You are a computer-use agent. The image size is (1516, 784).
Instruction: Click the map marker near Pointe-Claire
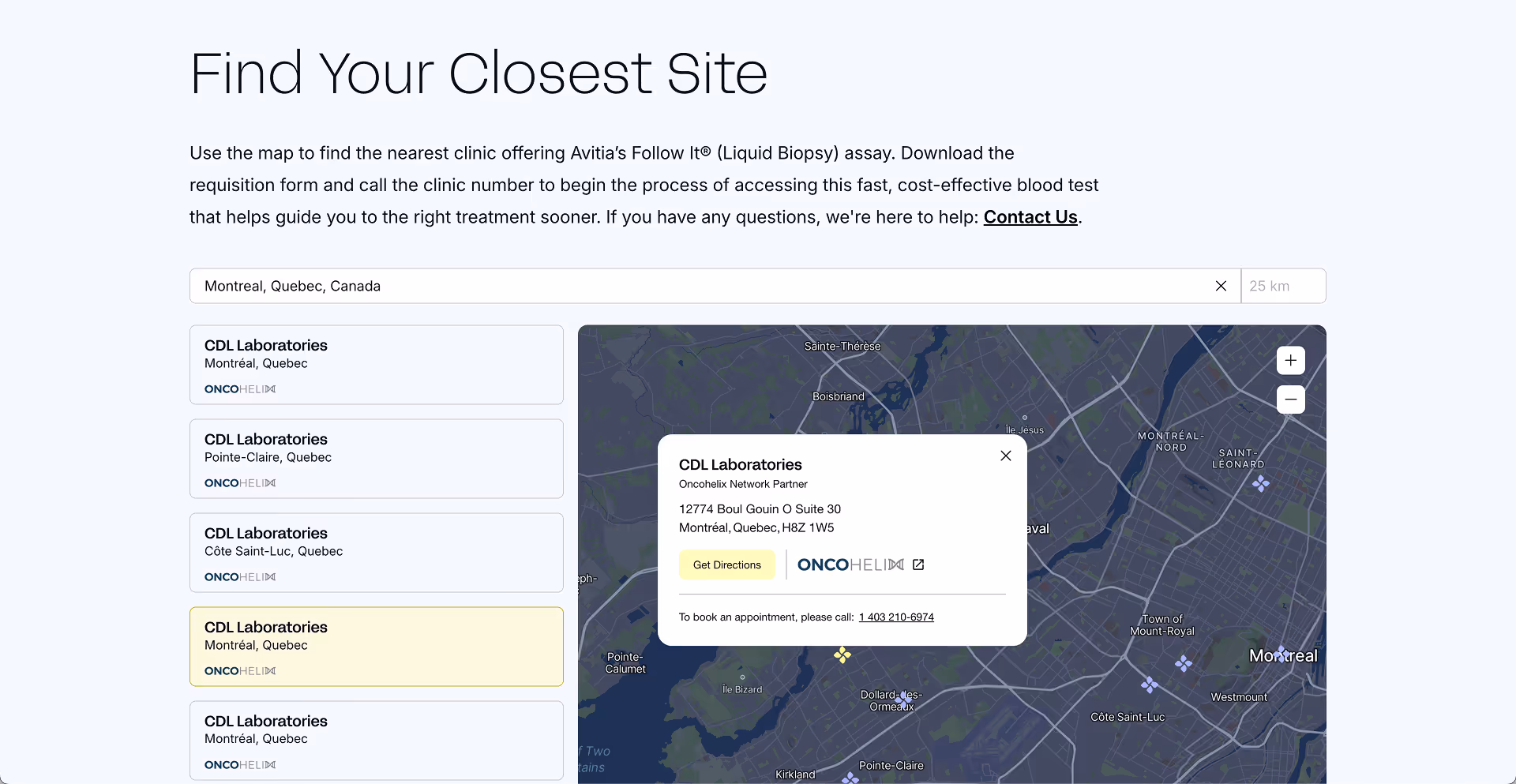click(851, 778)
